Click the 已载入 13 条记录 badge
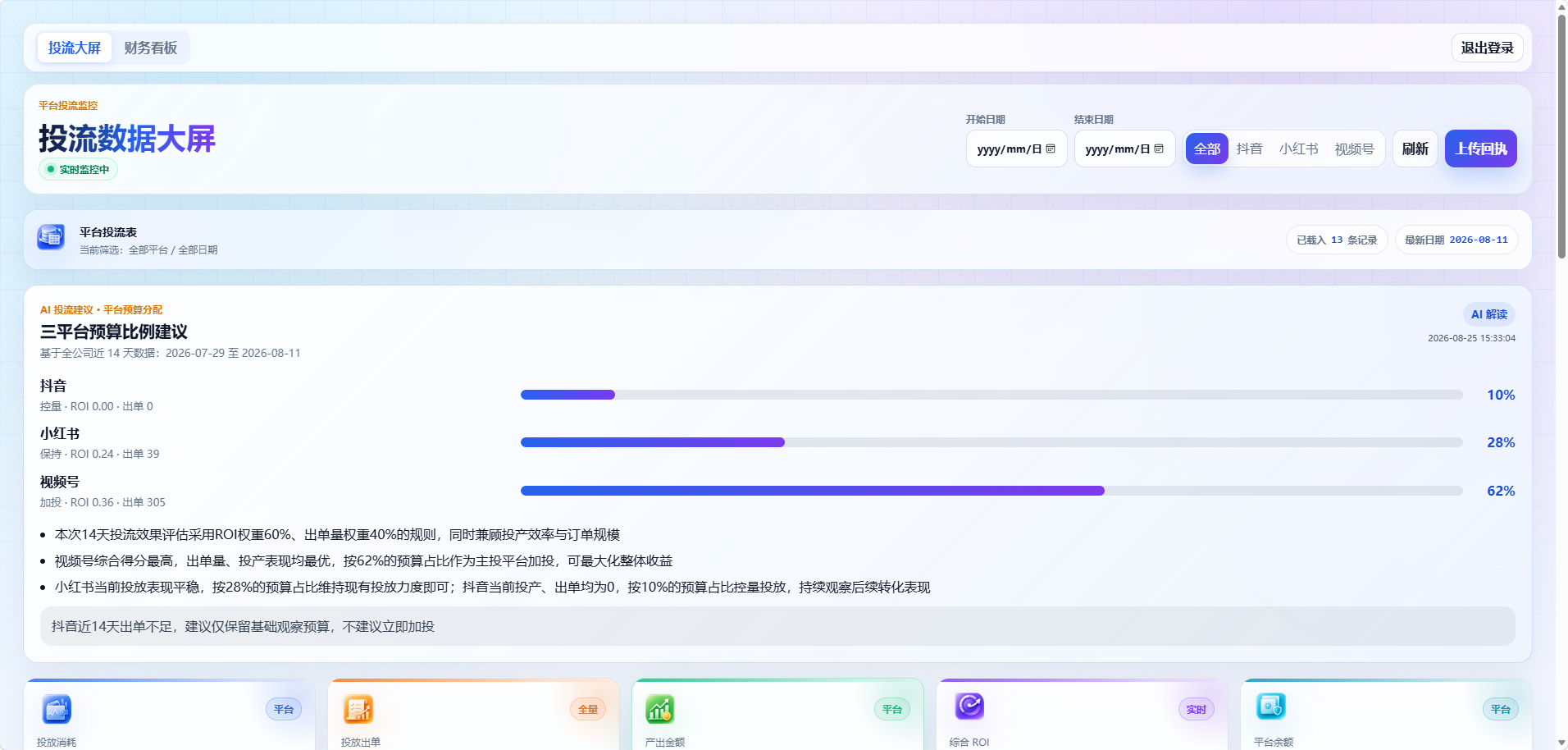Image resolution: width=1568 pixels, height=750 pixels. point(1337,240)
